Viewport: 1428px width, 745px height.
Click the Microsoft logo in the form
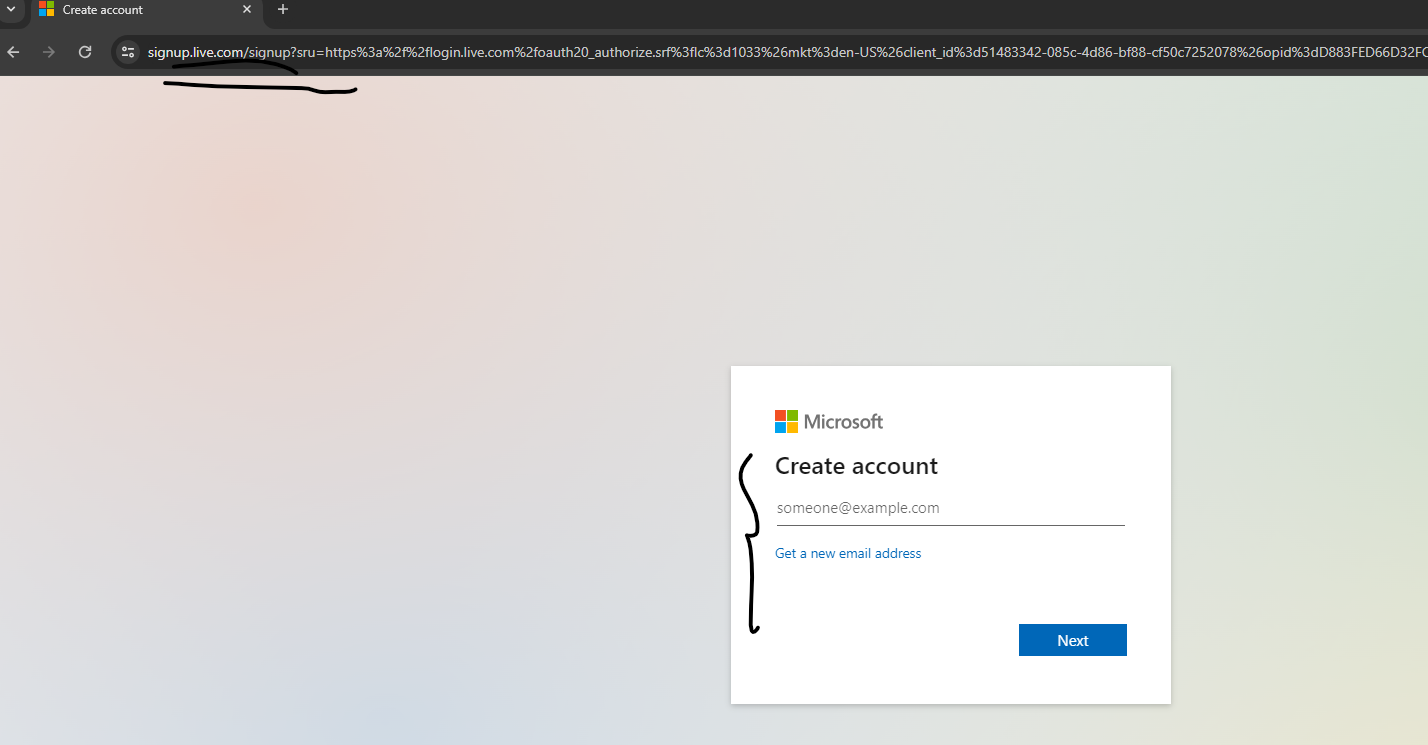point(829,421)
